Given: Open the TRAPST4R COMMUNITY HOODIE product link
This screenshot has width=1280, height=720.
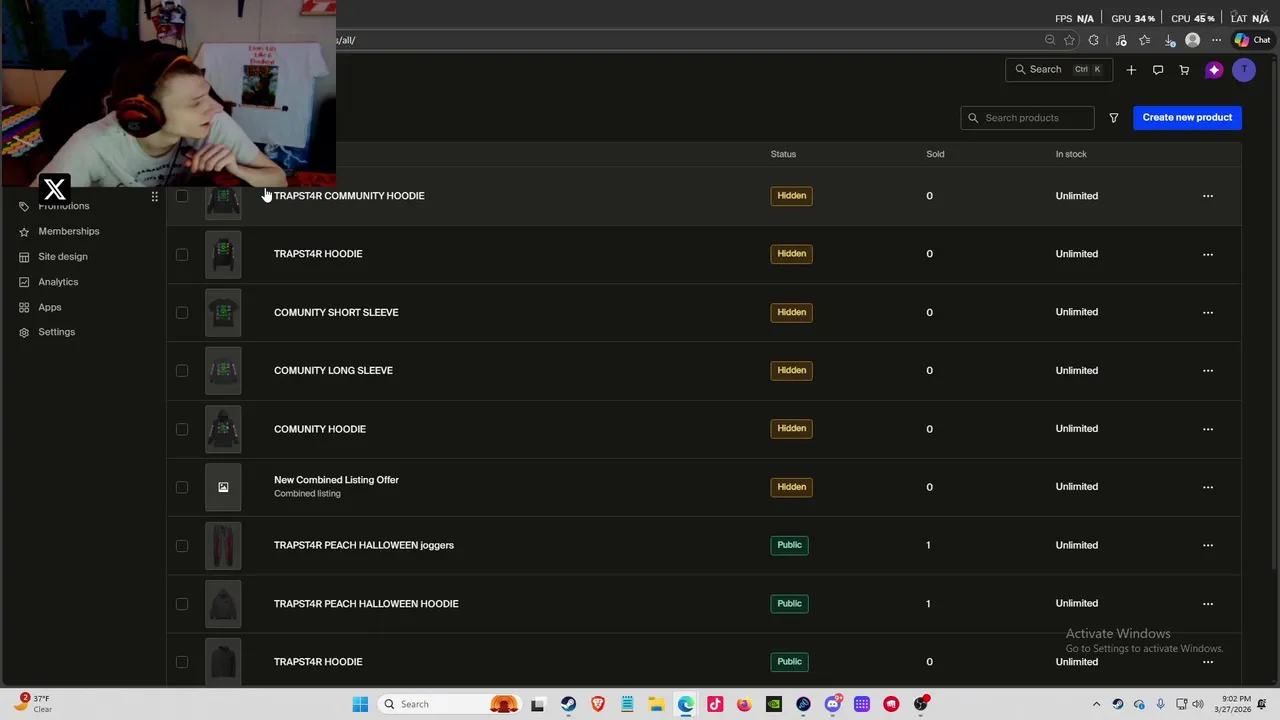Looking at the screenshot, I should pos(349,196).
